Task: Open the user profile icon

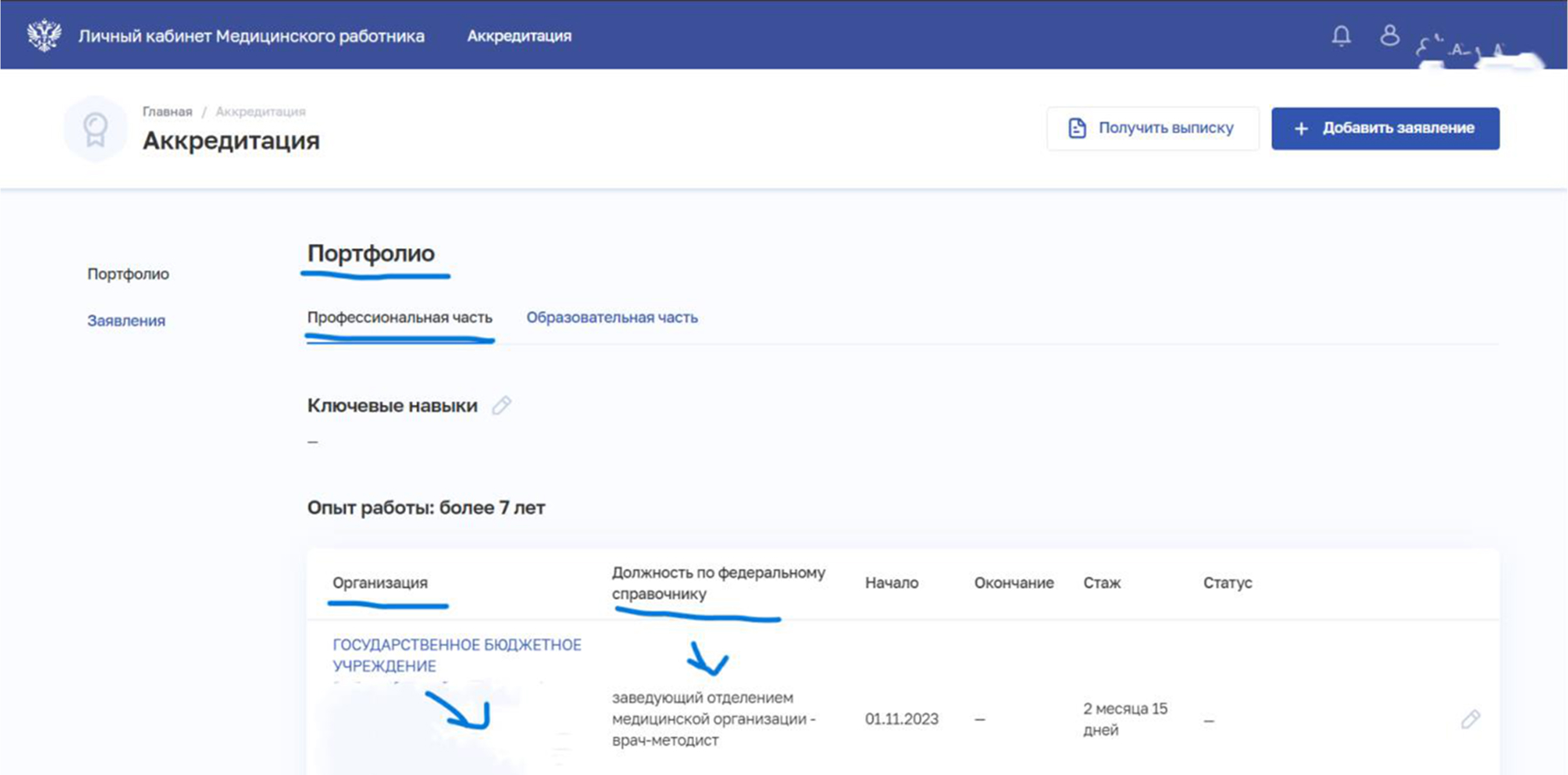Action: point(1389,35)
